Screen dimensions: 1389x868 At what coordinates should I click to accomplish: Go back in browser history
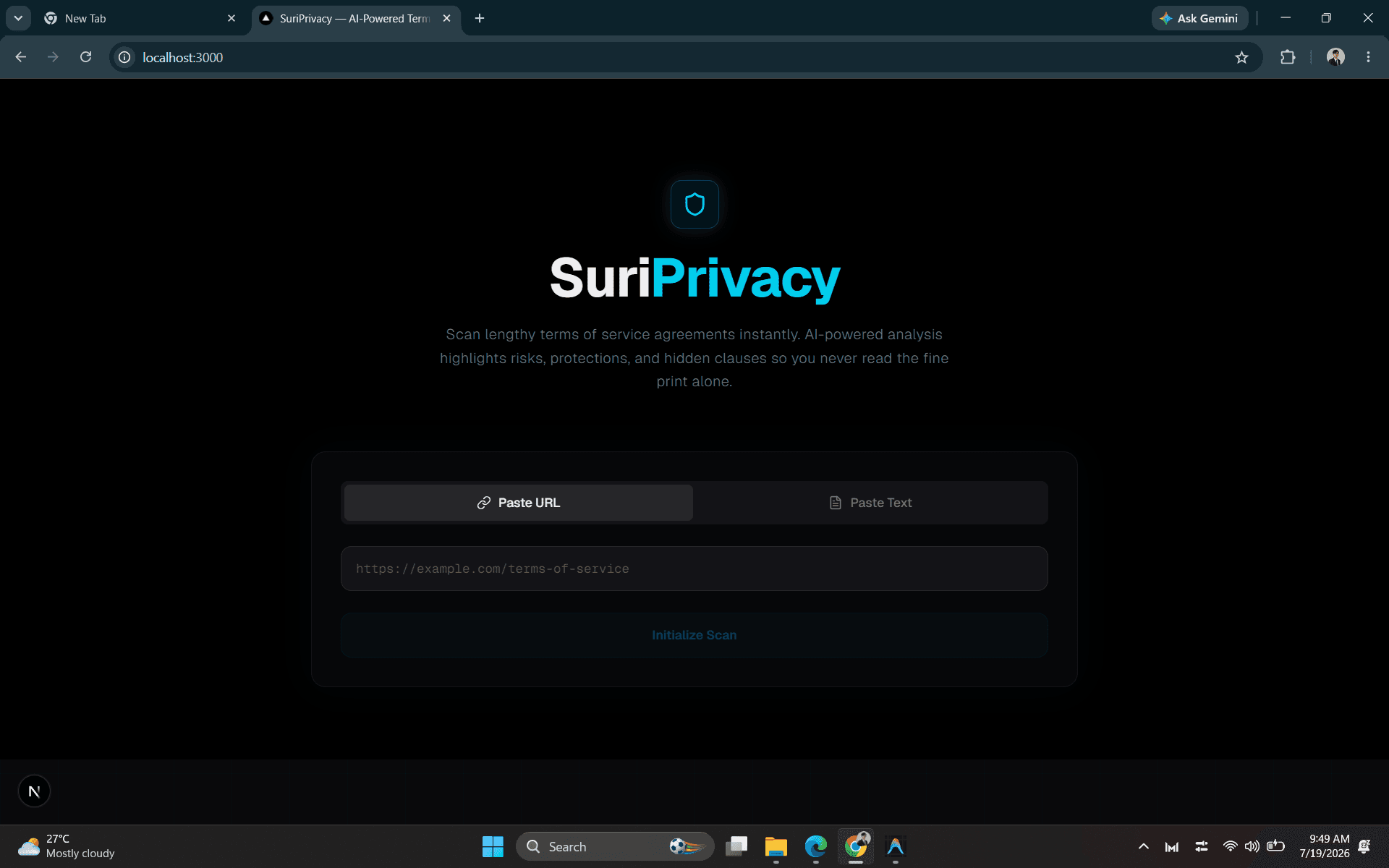pos(20,57)
